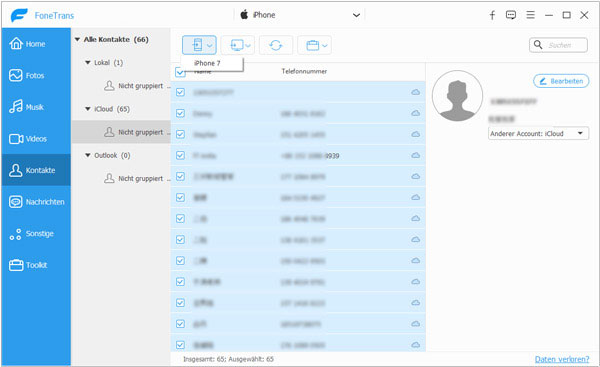Uncheck the sixth contact row checkbox
The height and width of the screenshot is (367, 600).
(x=180, y=197)
